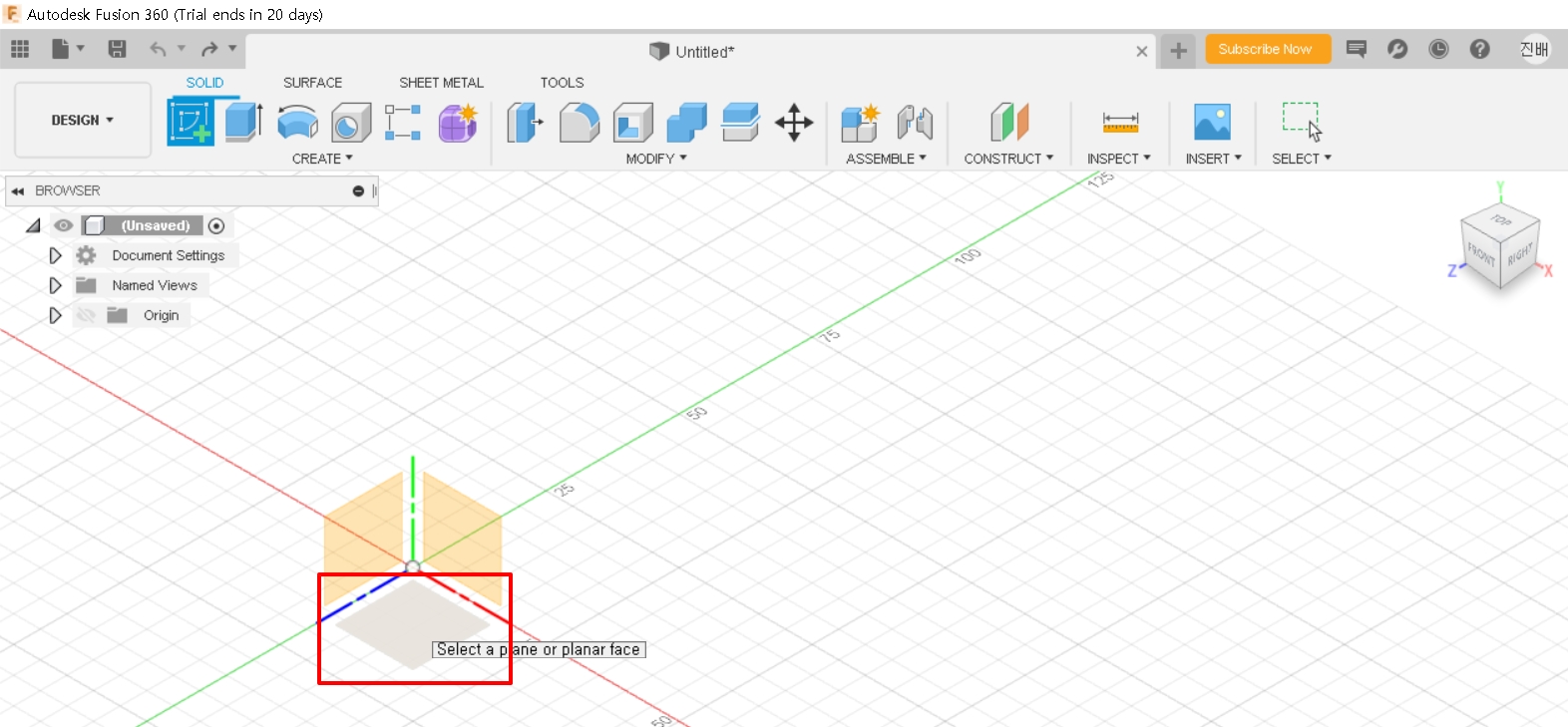Open the INSPECT dropdown menu
This screenshot has width=1568, height=727.
(1119, 159)
